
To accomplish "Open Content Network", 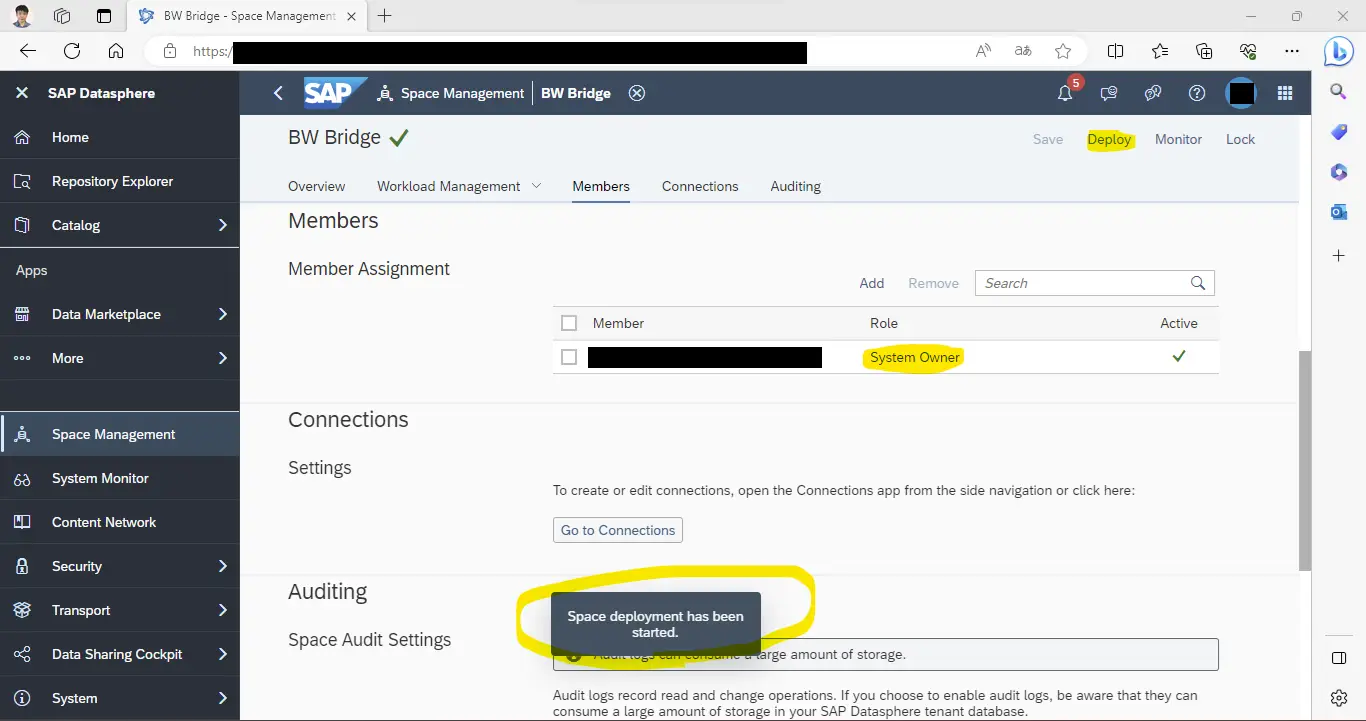I will click(x=120, y=522).
